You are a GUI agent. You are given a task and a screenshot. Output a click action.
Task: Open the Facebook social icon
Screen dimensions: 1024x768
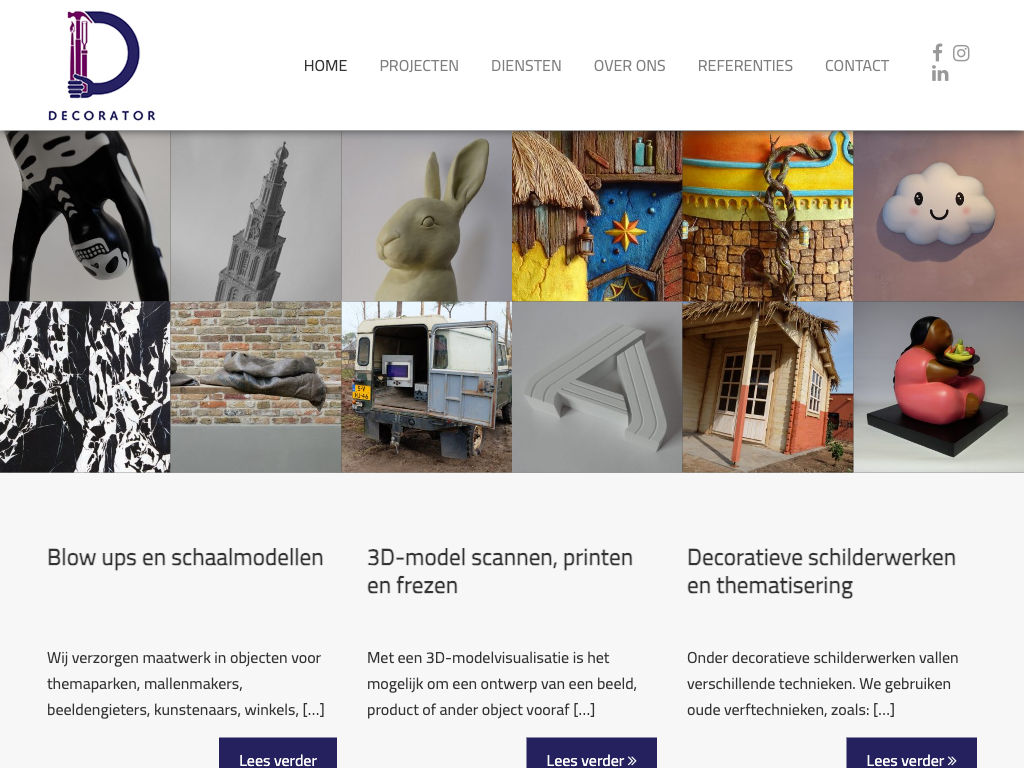click(937, 53)
